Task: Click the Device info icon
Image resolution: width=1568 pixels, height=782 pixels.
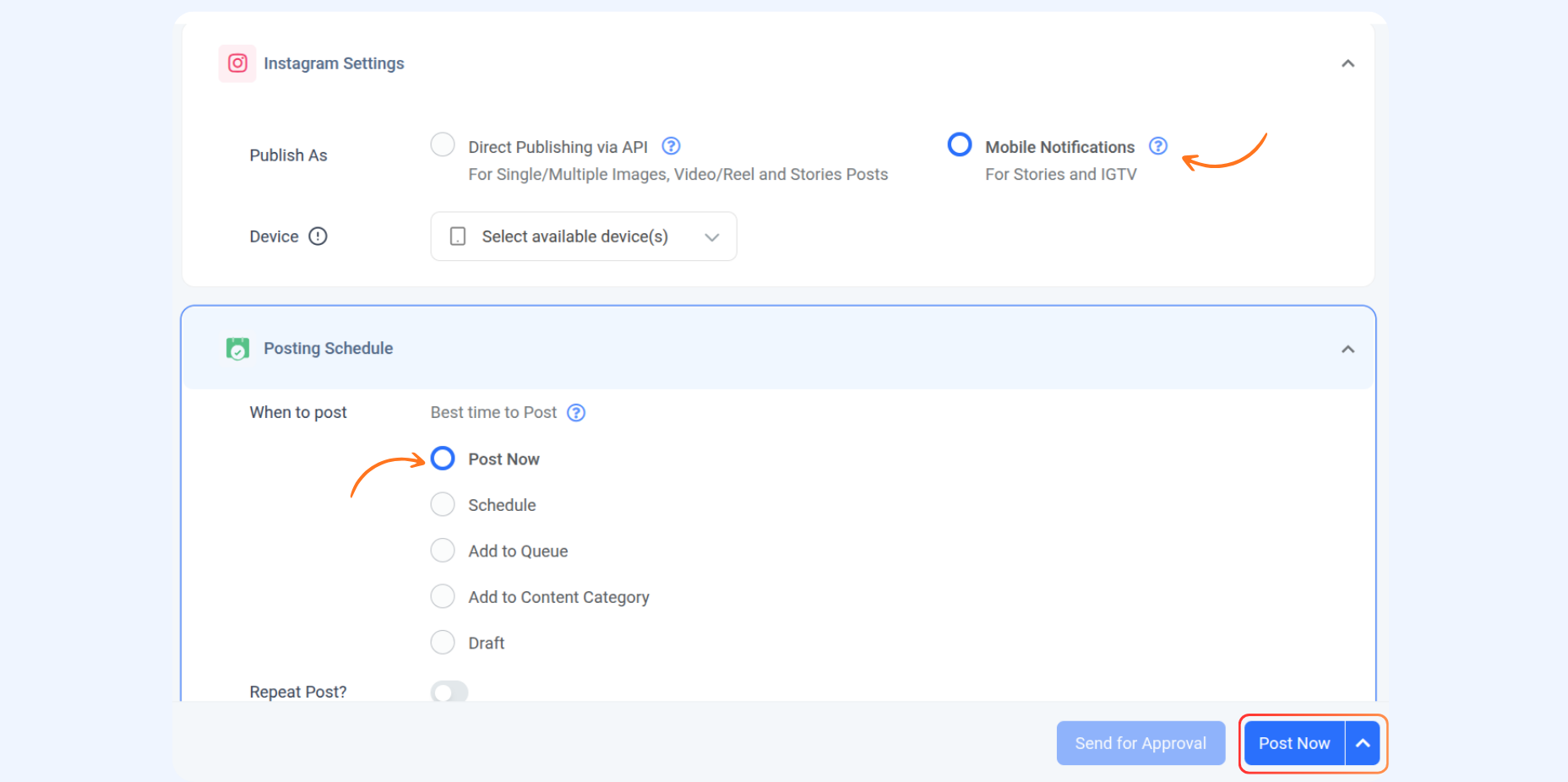Action: 318,236
